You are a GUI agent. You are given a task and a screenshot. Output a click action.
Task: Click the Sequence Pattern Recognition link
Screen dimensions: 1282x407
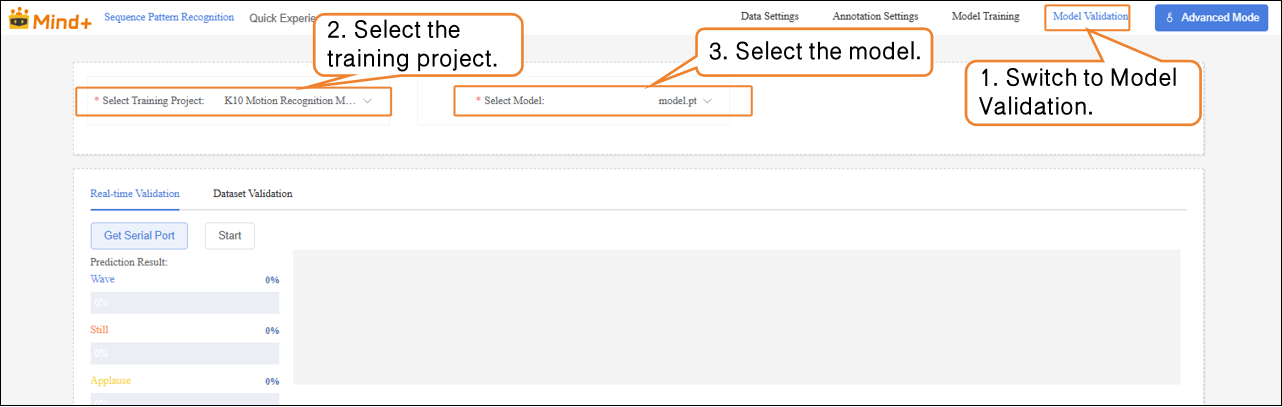tap(169, 17)
